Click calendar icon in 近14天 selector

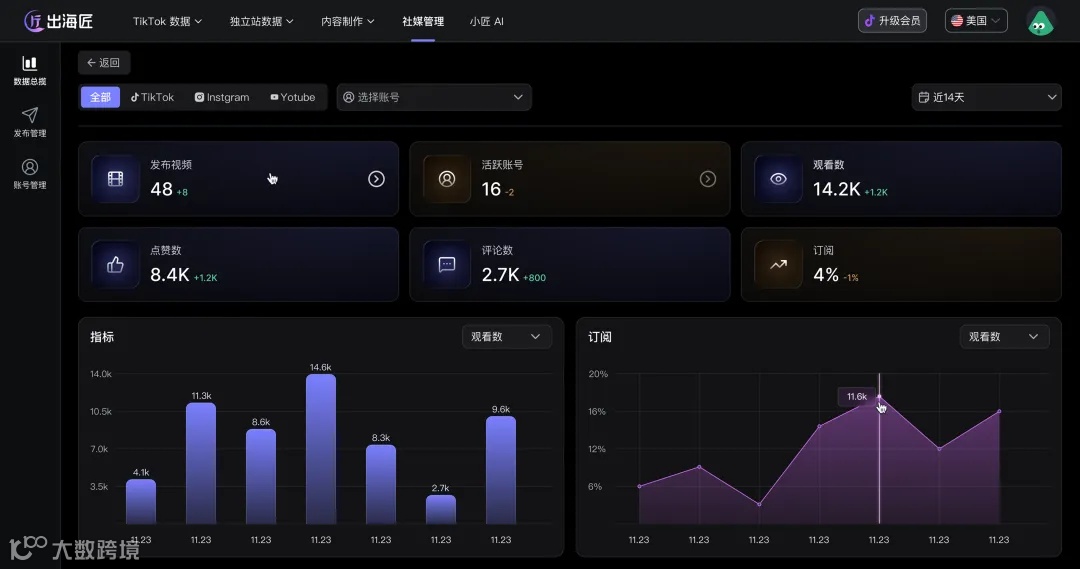pyautogui.click(x=924, y=97)
